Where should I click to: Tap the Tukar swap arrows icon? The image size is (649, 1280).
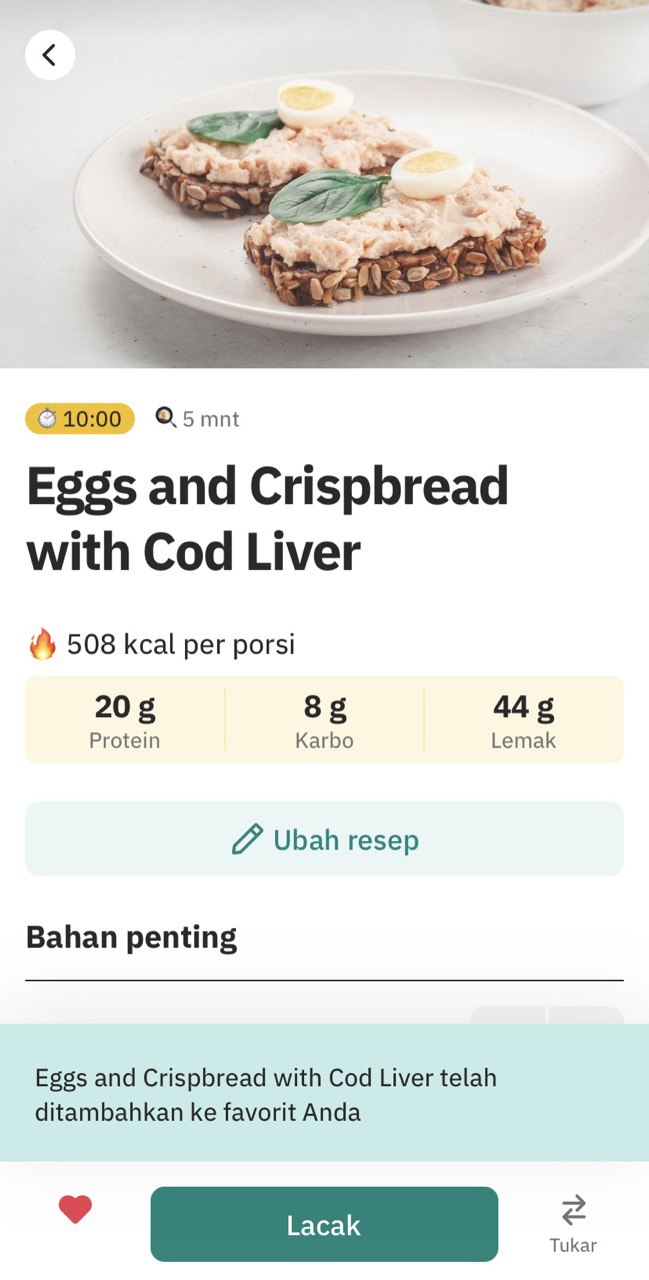[573, 1210]
